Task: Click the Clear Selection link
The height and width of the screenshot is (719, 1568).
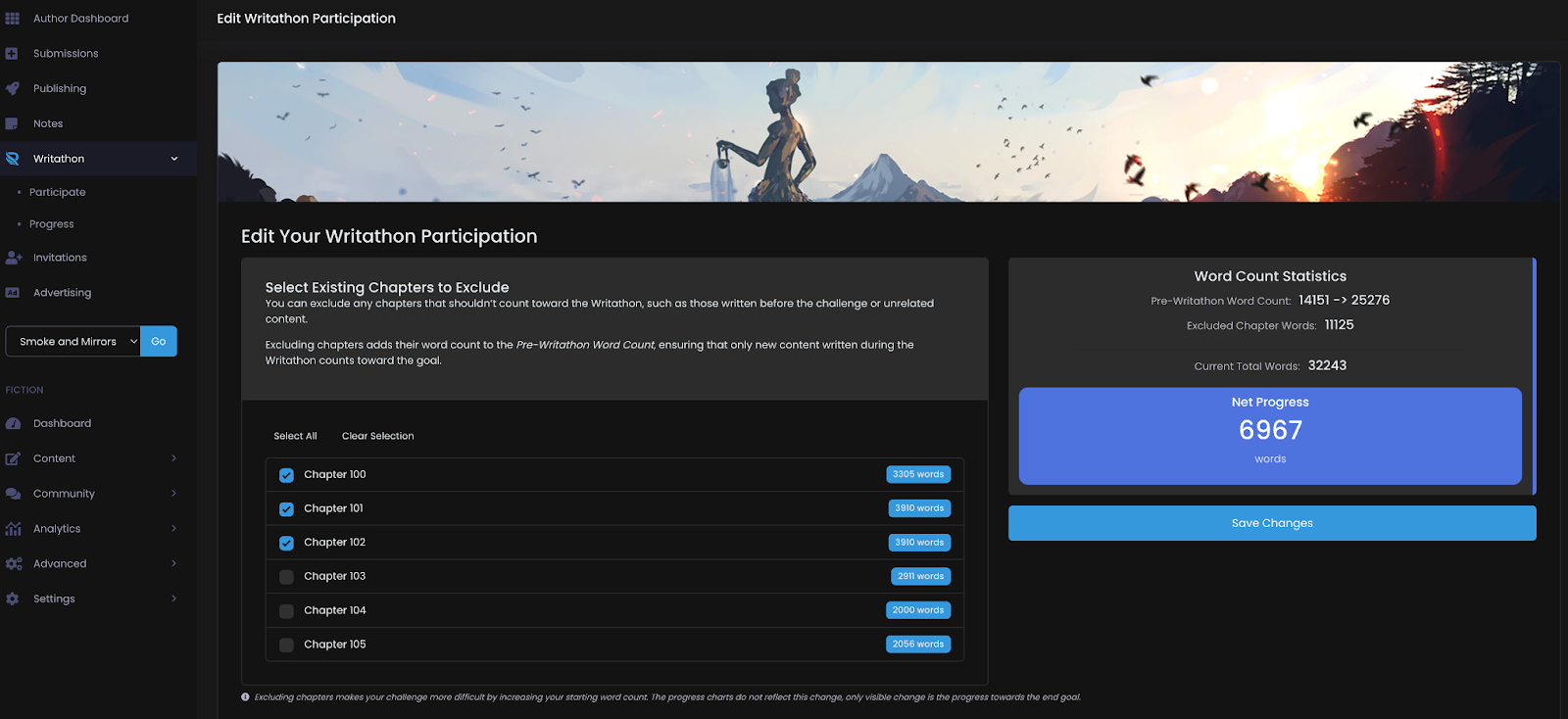Action: [377, 436]
